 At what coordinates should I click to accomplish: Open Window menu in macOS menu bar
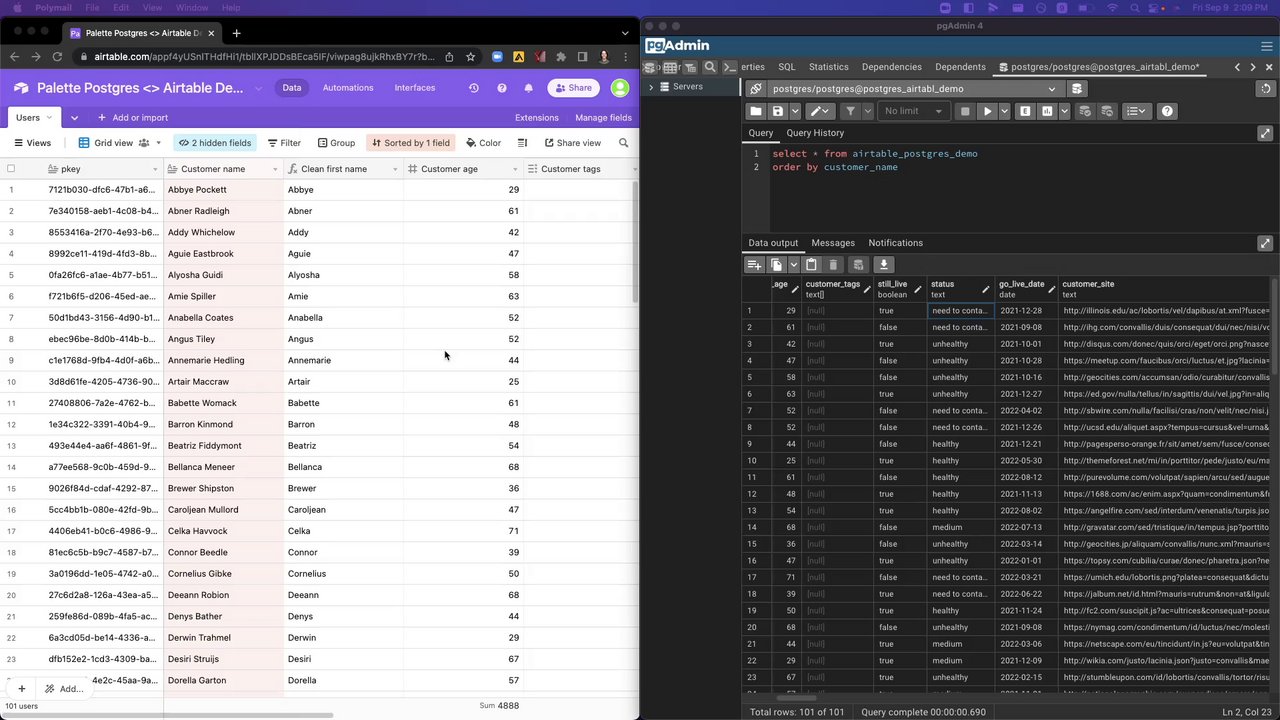(x=192, y=8)
